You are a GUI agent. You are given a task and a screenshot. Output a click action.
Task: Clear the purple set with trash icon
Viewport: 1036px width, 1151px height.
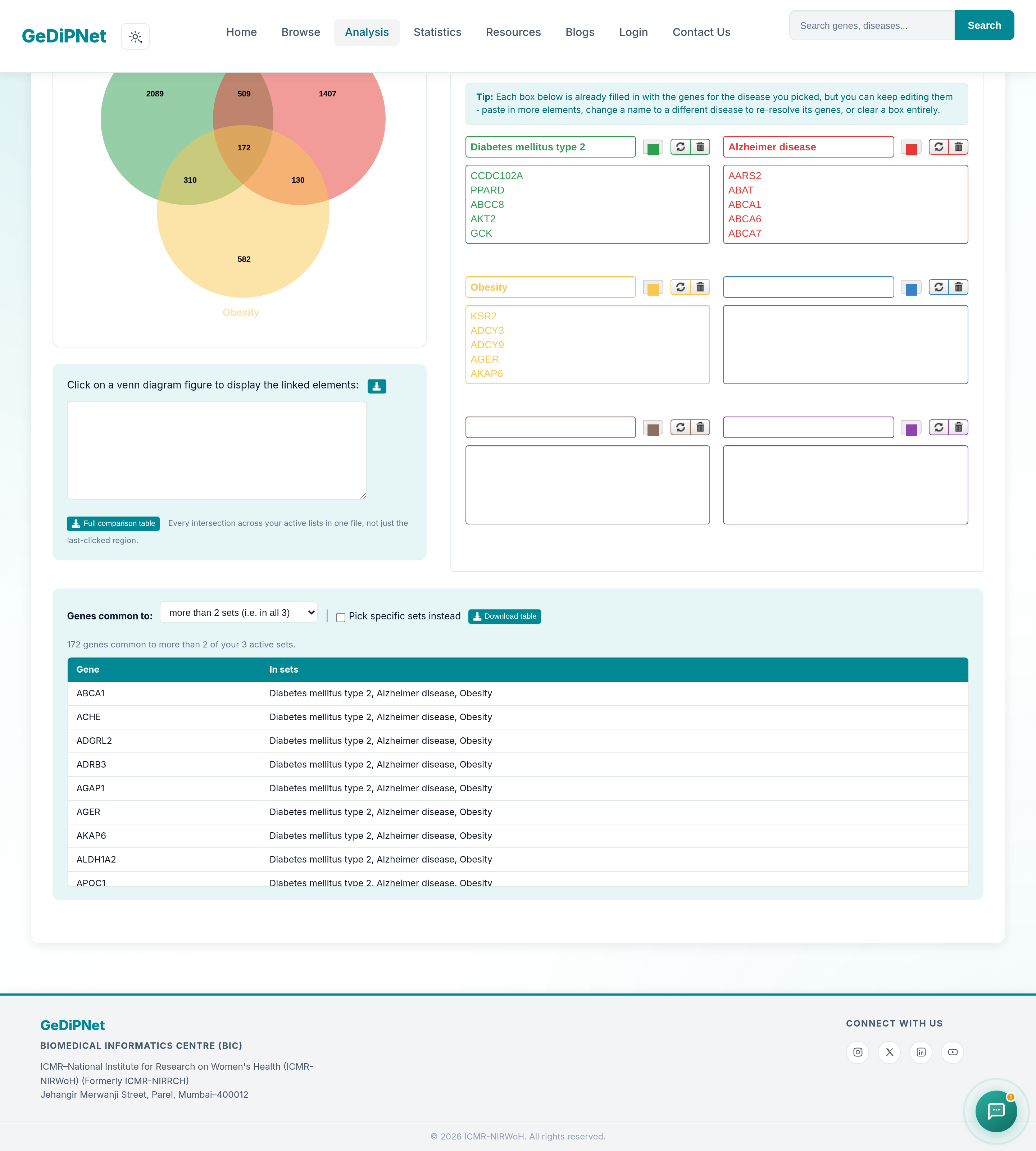click(x=959, y=427)
